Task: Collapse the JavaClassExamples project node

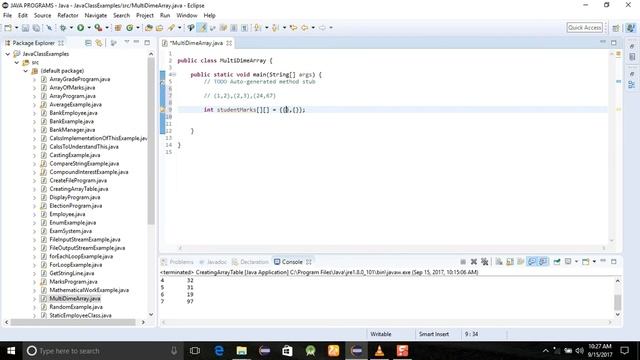Action: coord(8,54)
